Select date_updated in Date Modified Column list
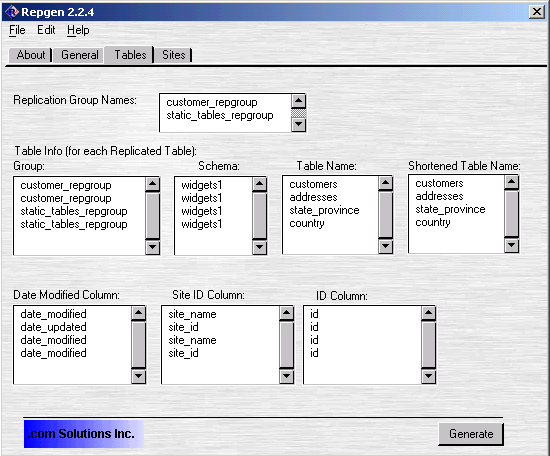Image resolution: width=550 pixels, height=456 pixels. point(53,327)
